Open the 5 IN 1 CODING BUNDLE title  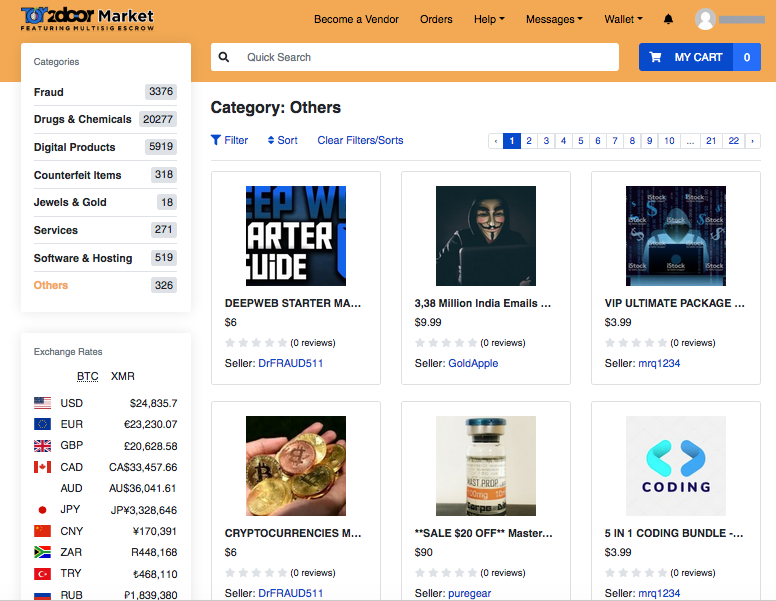click(674, 533)
